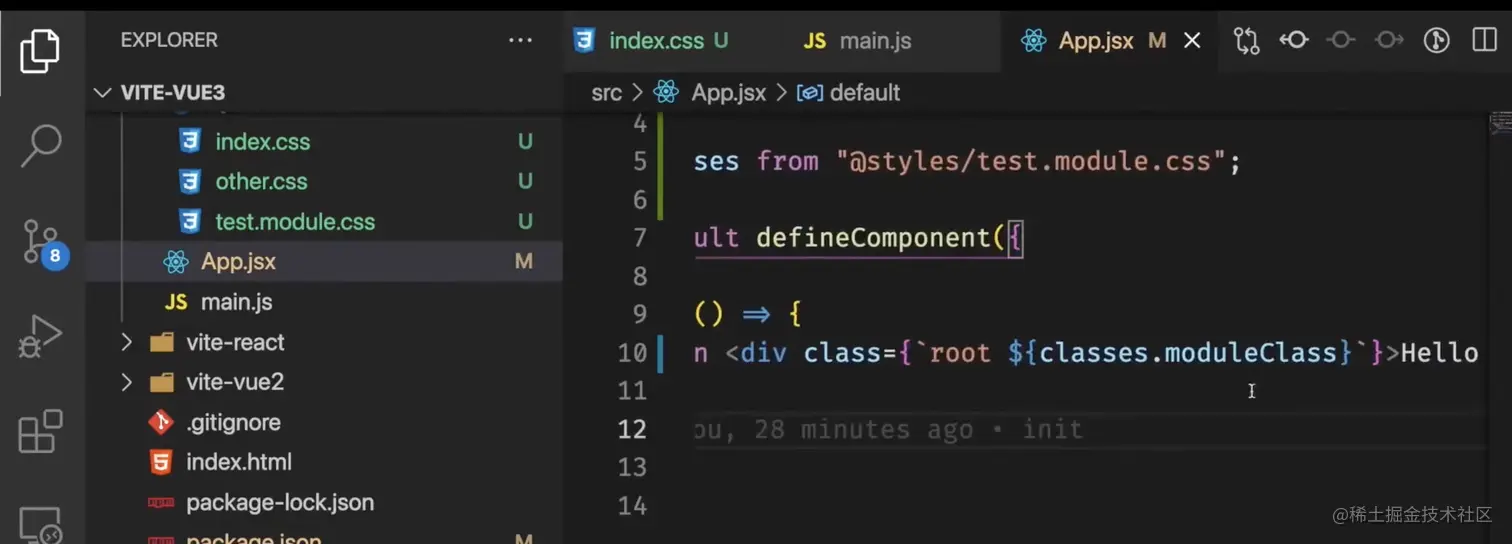Open Source Control view with 8 badge
Image resolution: width=1512 pixels, height=544 pixels.
pyautogui.click(x=42, y=243)
